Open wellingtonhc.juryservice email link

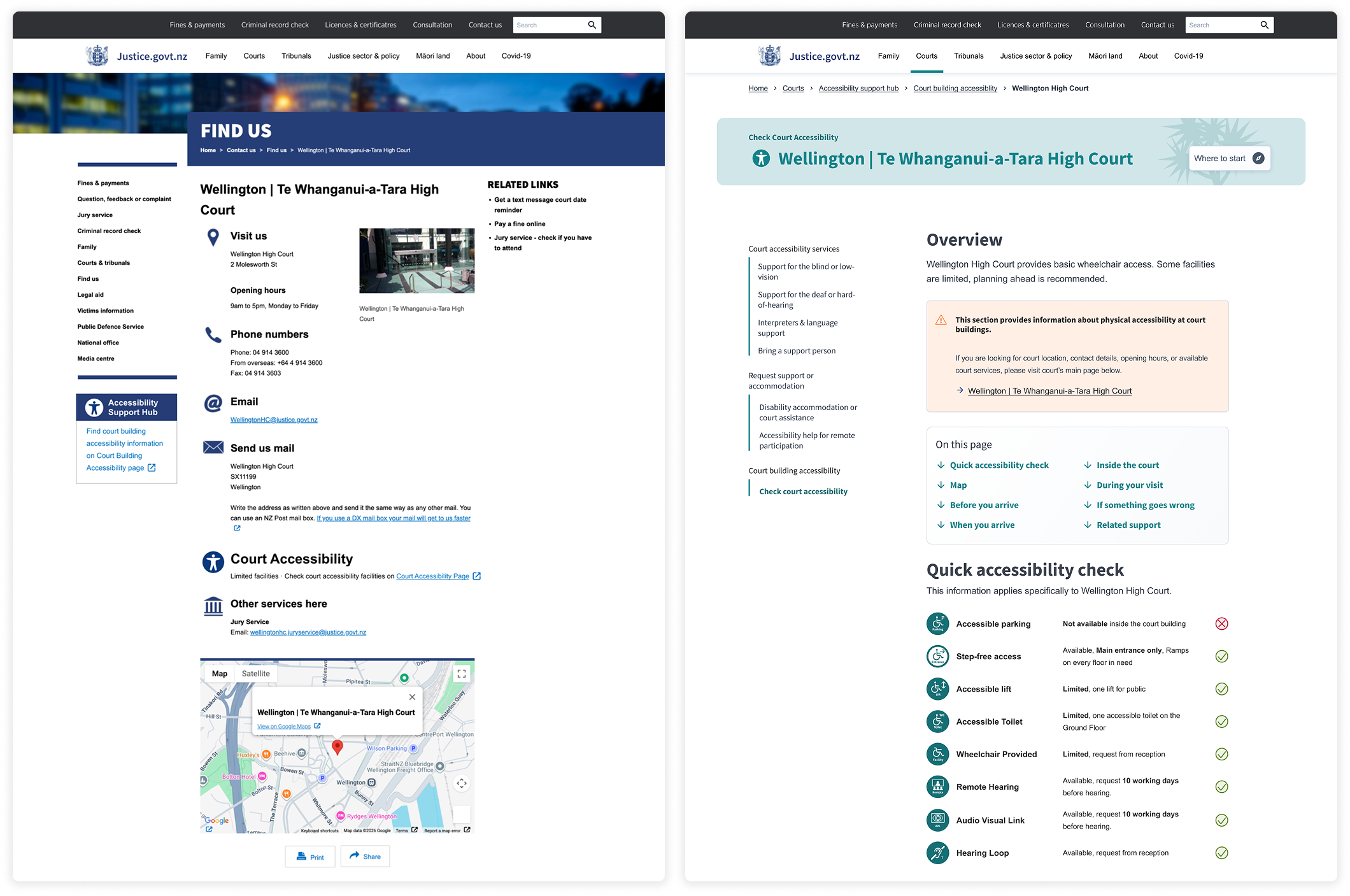(308, 632)
